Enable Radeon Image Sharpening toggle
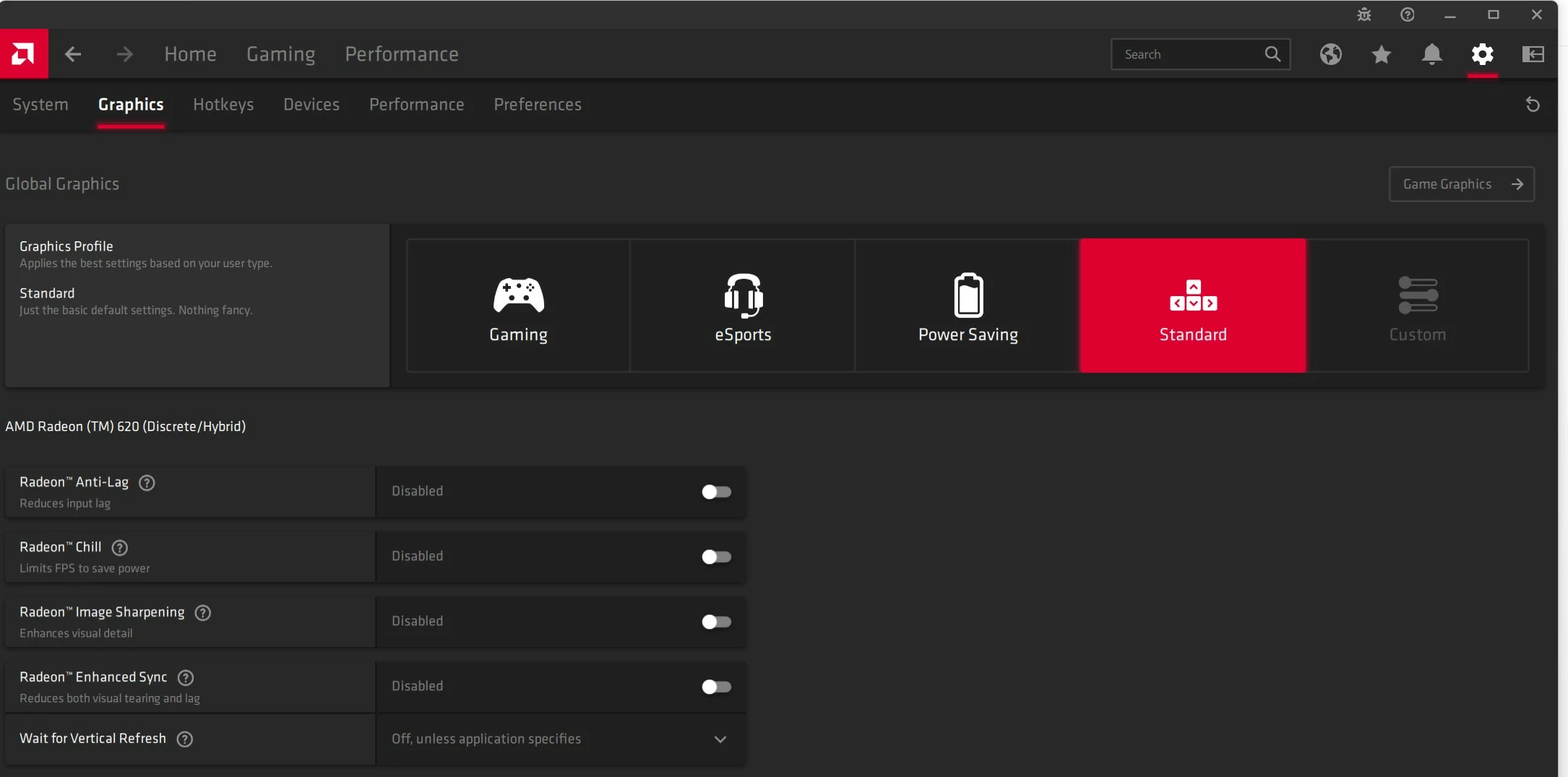1568x777 pixels. pos(716,622)
